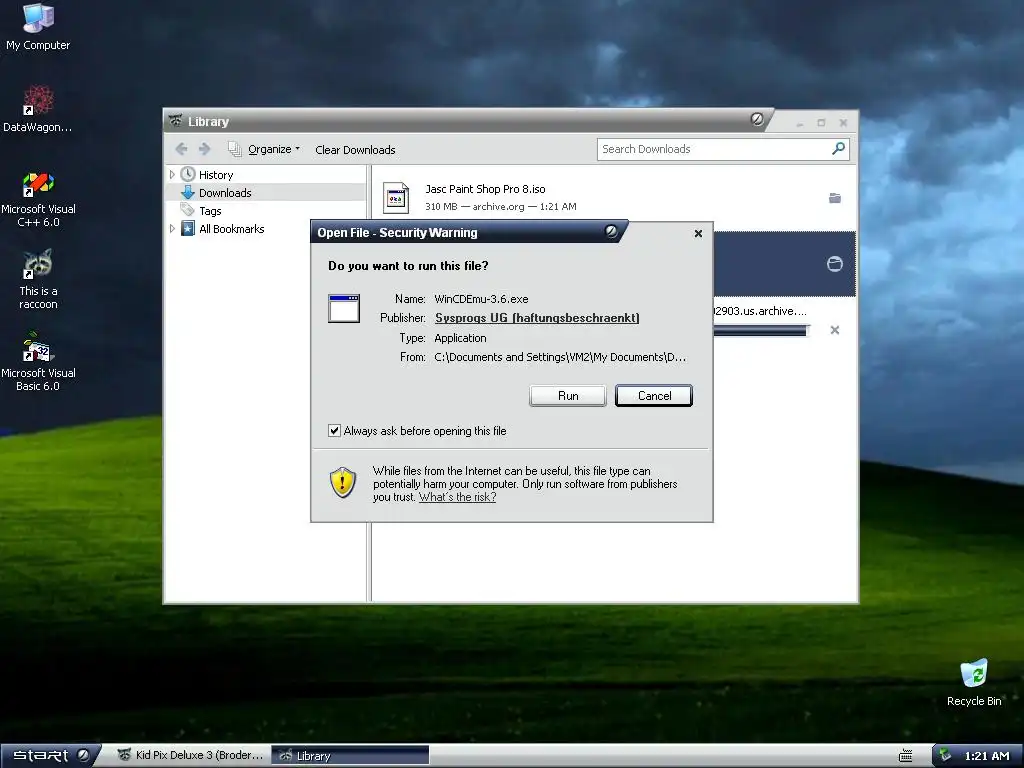Viewport: 1024px width, 768px height.
Task: Open containing folder for Jasc Paint Shop Pro
Action: pos(835,198)
